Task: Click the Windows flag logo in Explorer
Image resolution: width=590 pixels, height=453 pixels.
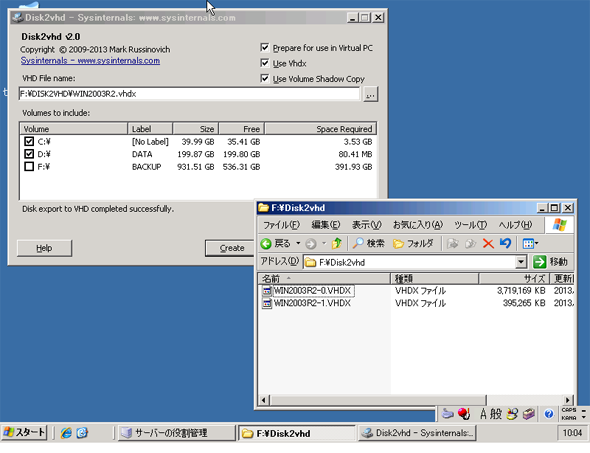Action: coord(560,225)
